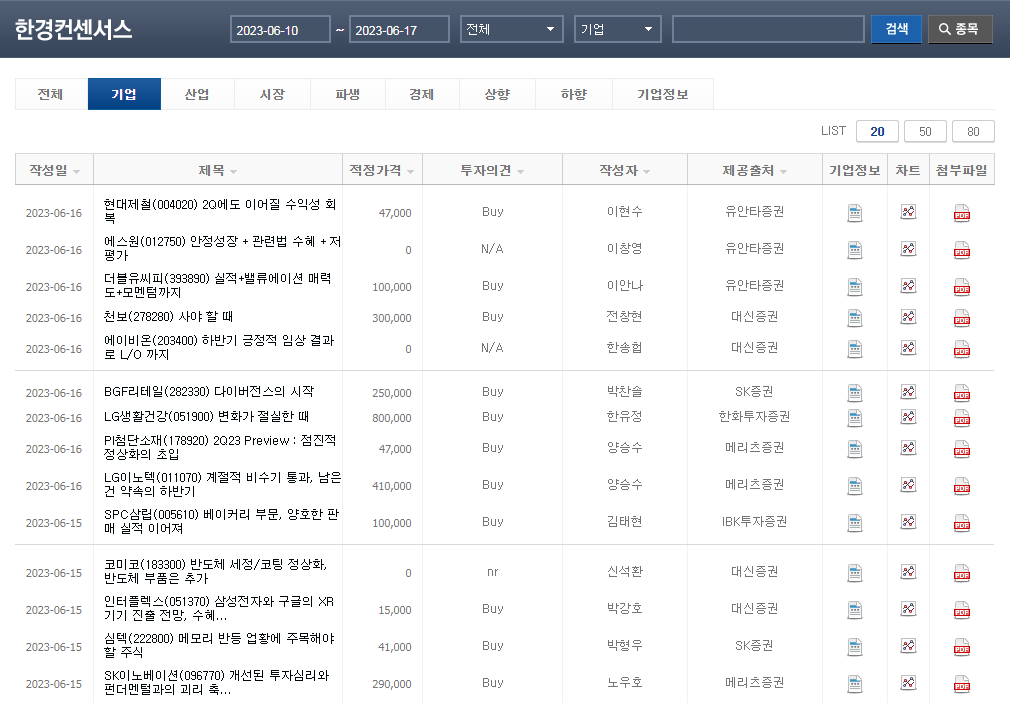Screen dimensions: 1010x703
Task: Download PDF attachment for 더블유씨피 report
Action: [962, 287]
